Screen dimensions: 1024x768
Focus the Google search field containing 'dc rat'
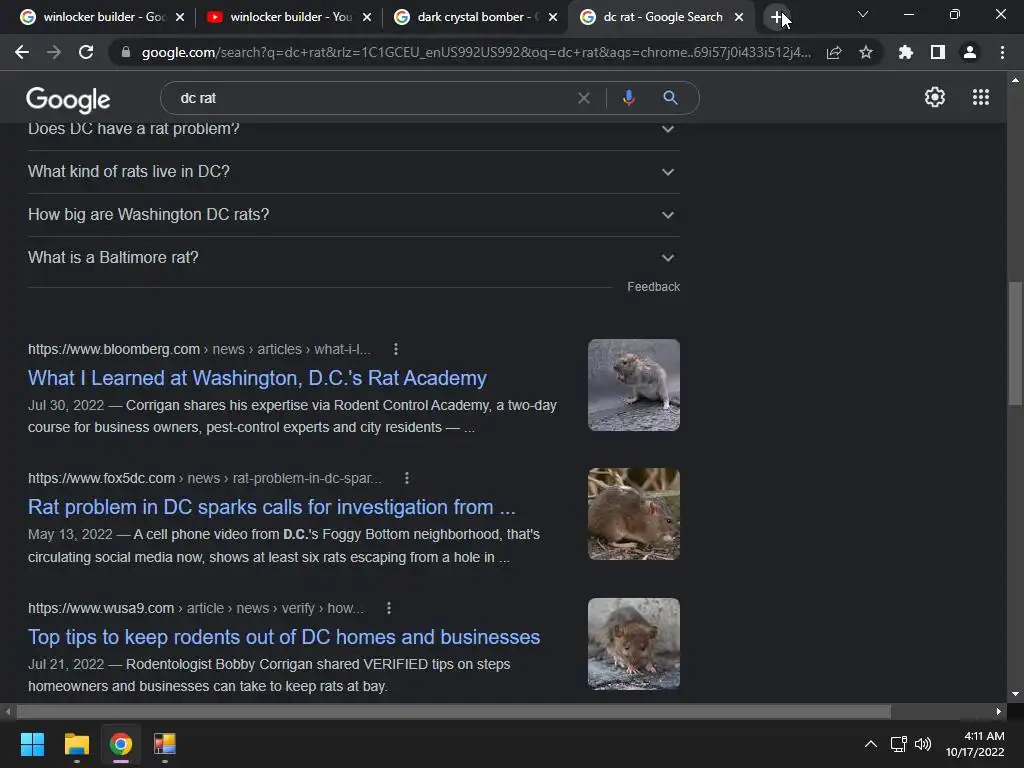[372, 98]
